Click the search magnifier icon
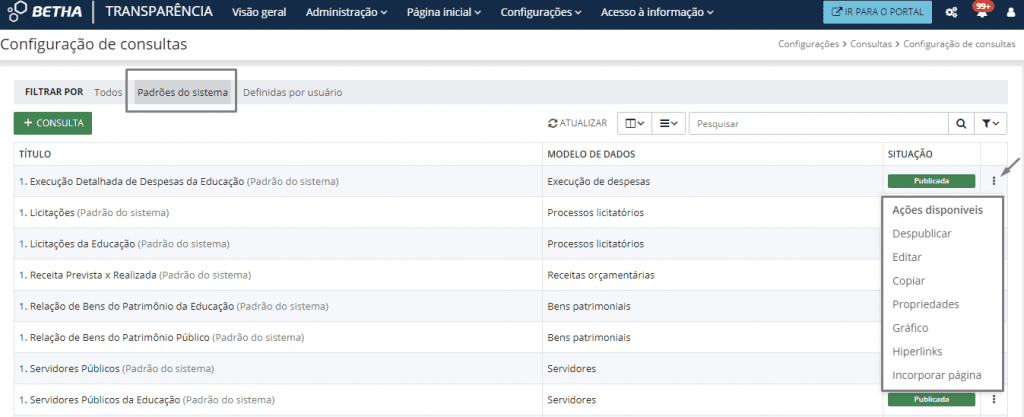The height and width of the screenshot is (417, 1024). click(961, 123)
